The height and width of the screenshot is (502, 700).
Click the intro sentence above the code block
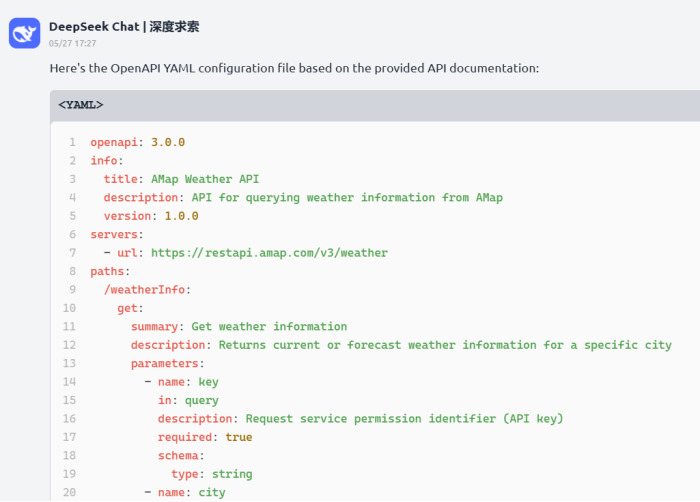click(294, 68)
